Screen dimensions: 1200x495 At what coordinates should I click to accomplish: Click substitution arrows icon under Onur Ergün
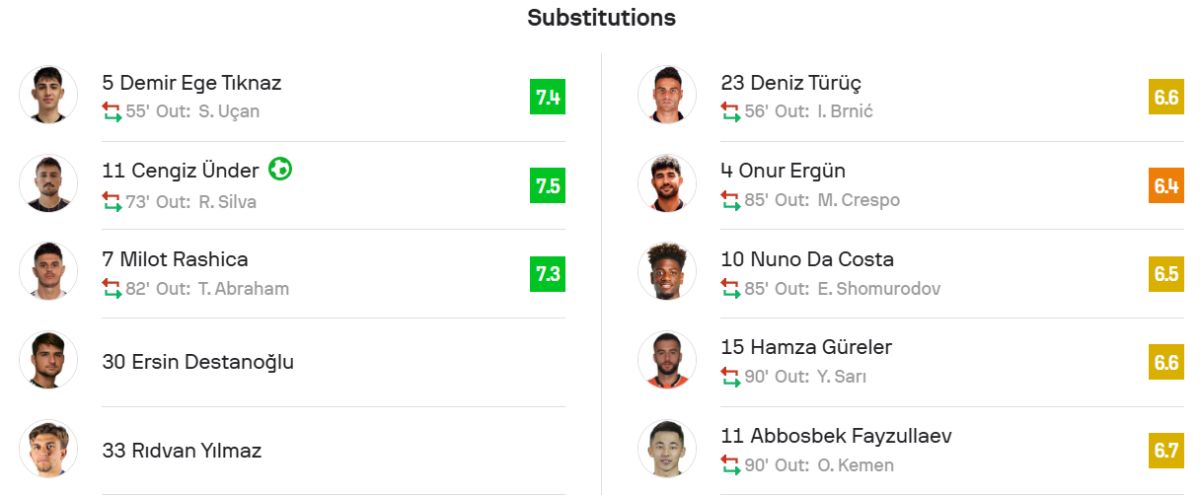pyautogui.click(x=730, y=200)
